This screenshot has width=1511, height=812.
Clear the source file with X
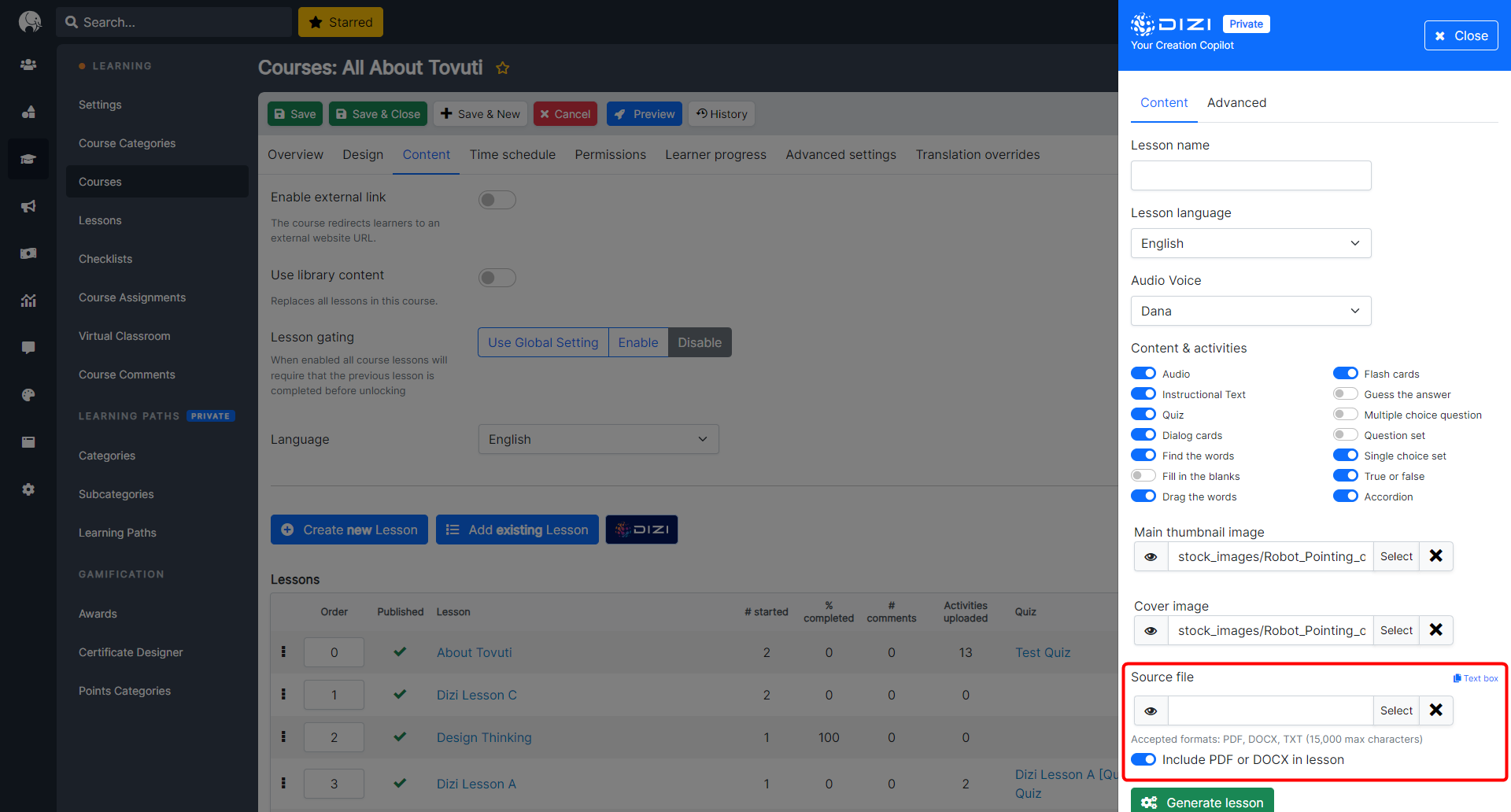[1436, 710]
